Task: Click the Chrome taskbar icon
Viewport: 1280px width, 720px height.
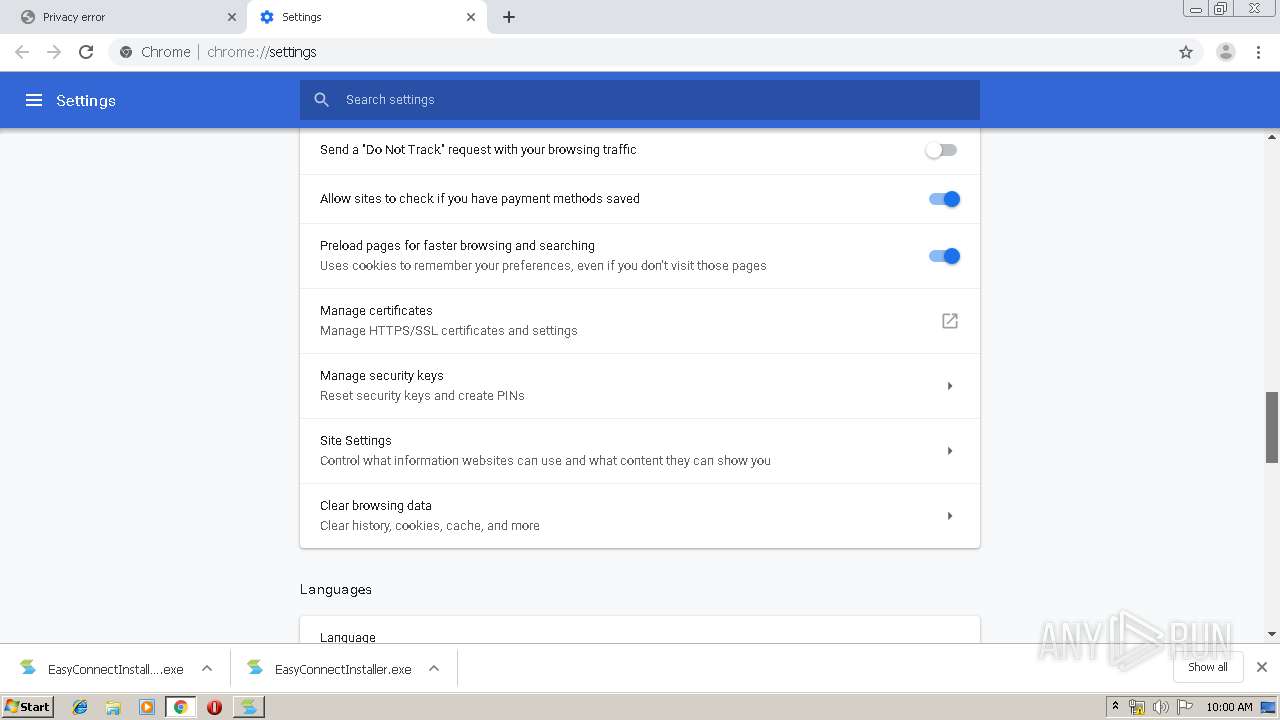Action: tap(180, 707)
